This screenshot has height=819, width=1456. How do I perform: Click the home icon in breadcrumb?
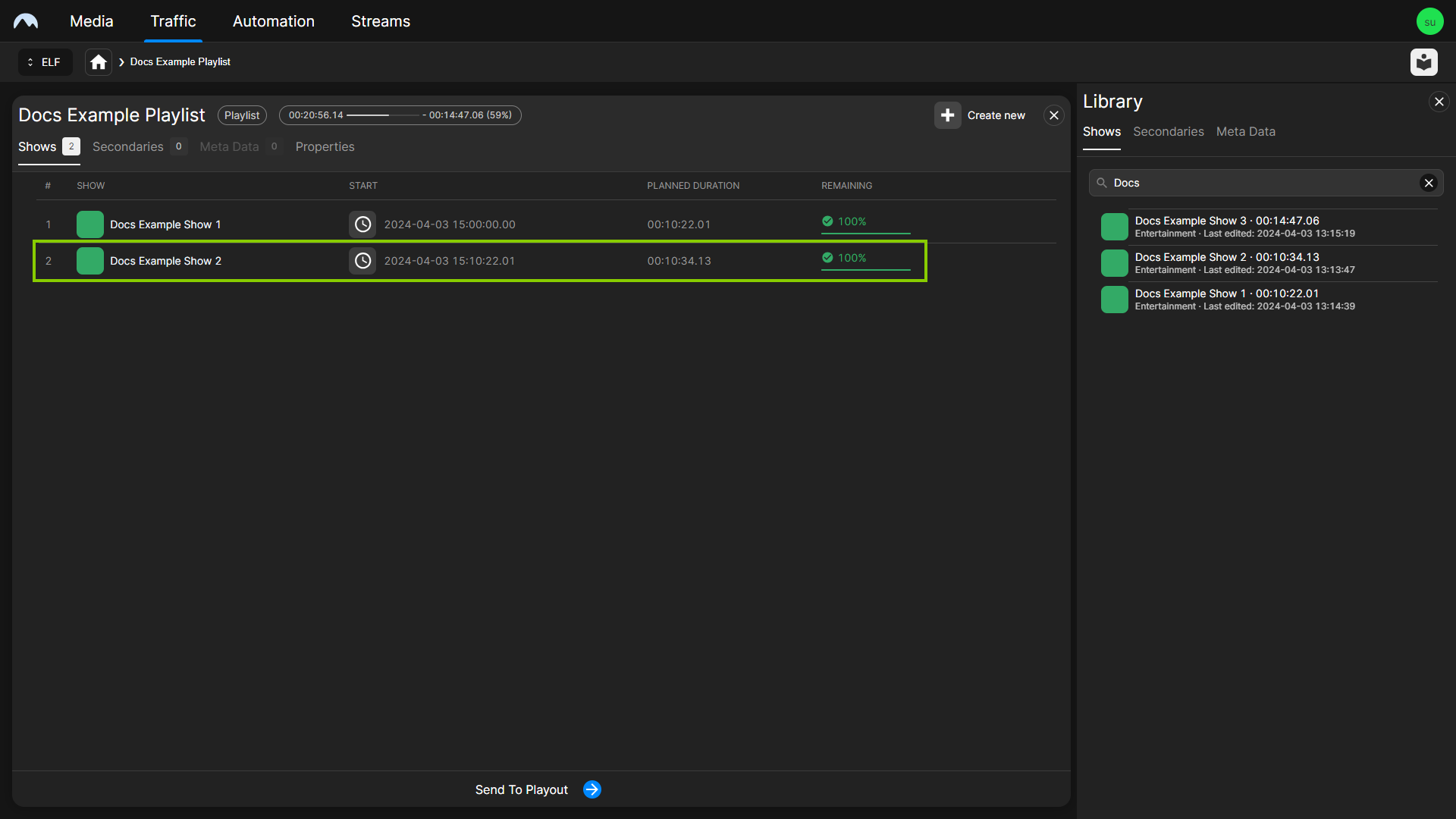click(x=99, y=62)
